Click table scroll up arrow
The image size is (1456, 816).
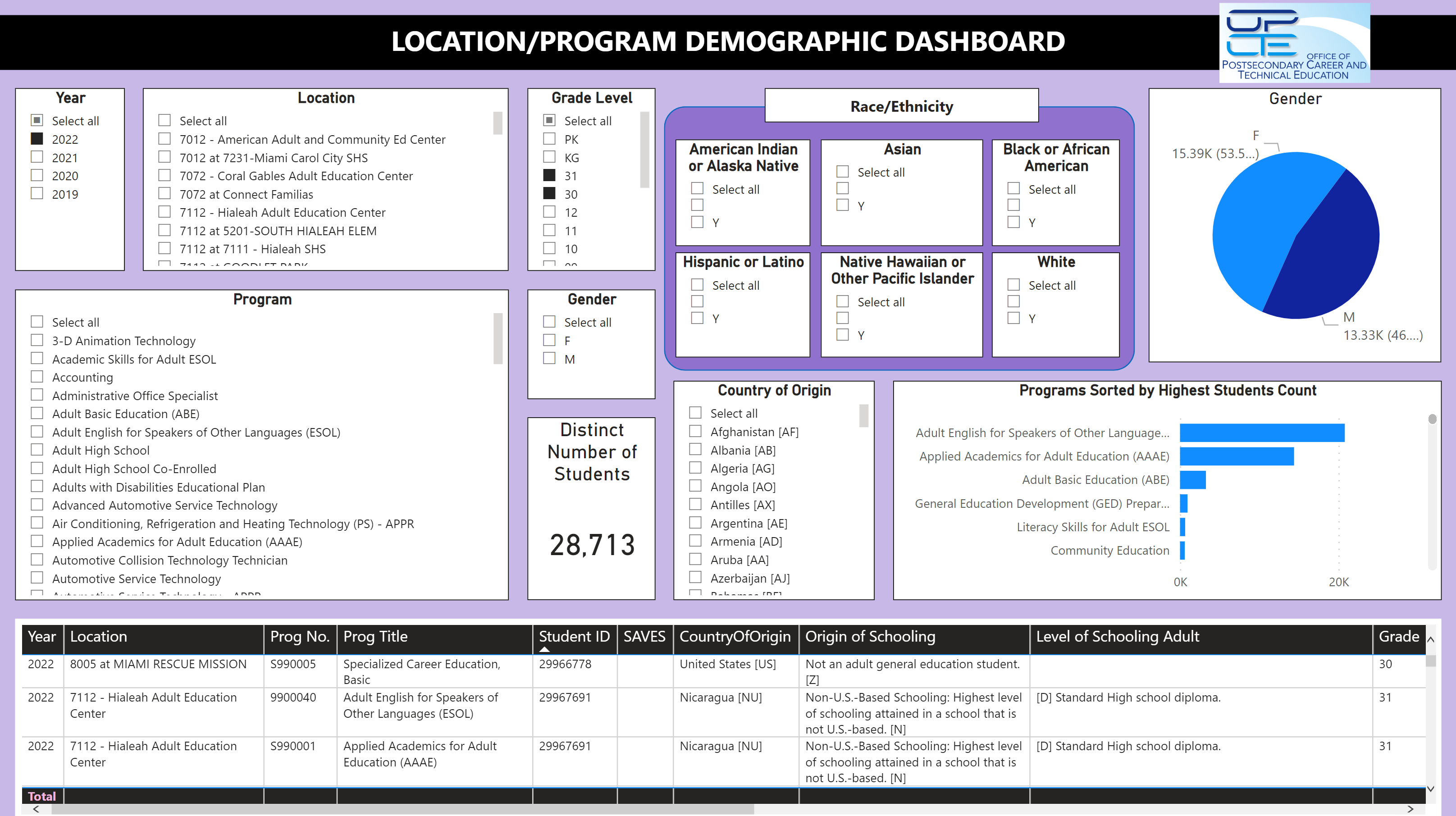pos(1431,640)
